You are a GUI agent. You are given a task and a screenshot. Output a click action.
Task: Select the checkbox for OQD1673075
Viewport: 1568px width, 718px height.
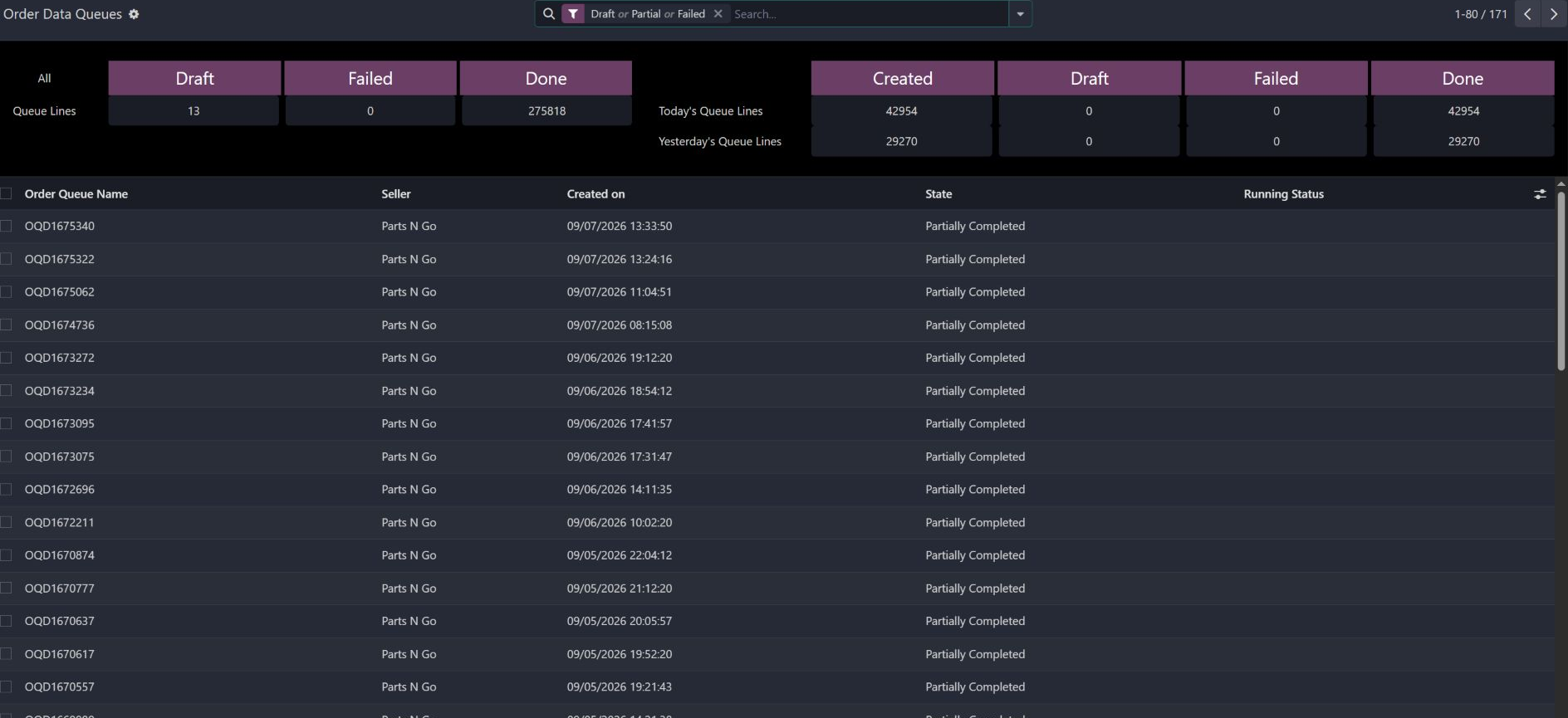click(x=7, y=457)
